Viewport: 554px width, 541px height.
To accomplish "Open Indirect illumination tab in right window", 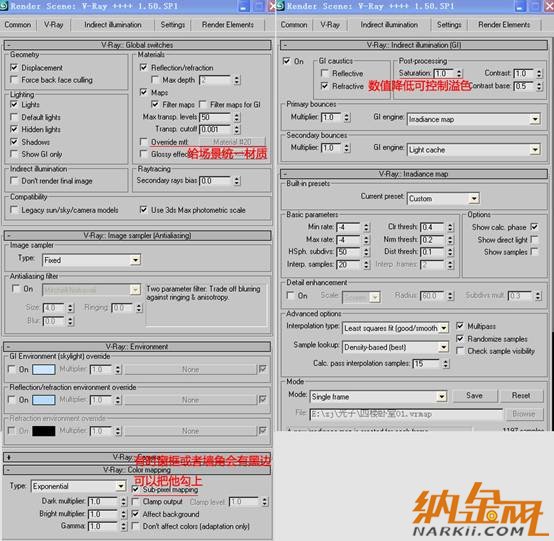I will [x=389, y=25].
